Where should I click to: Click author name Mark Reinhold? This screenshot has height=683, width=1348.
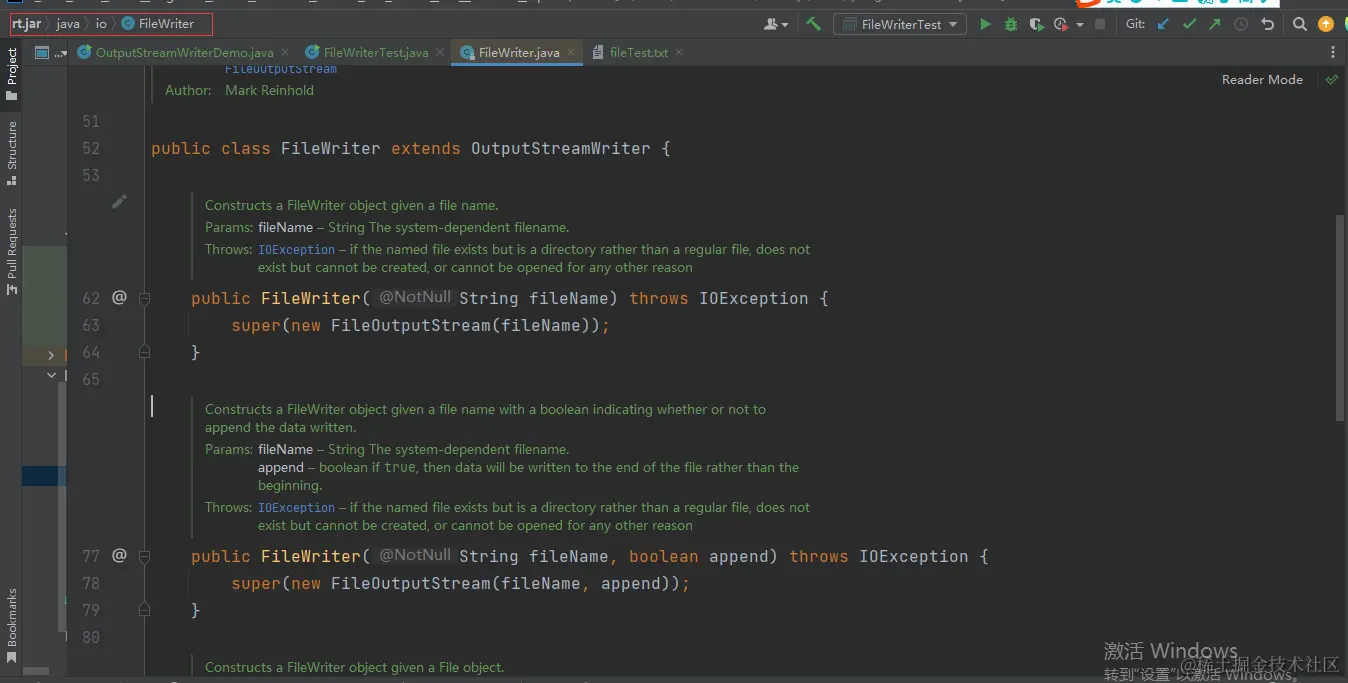(269, 90)
